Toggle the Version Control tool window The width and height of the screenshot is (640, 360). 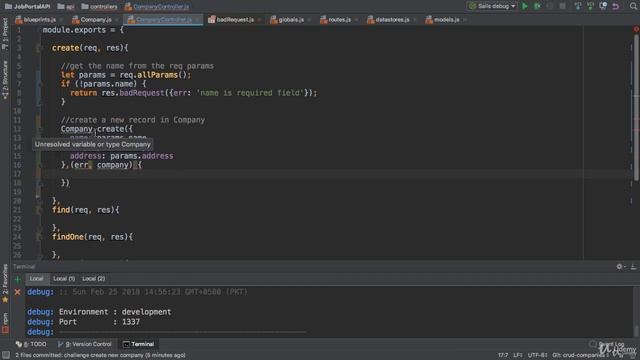(x=84, y=344)
